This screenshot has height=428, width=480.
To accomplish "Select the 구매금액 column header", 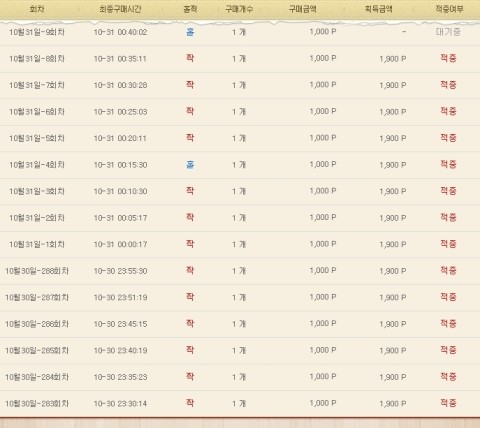I will pyautogui.click(x=302, y=9).
